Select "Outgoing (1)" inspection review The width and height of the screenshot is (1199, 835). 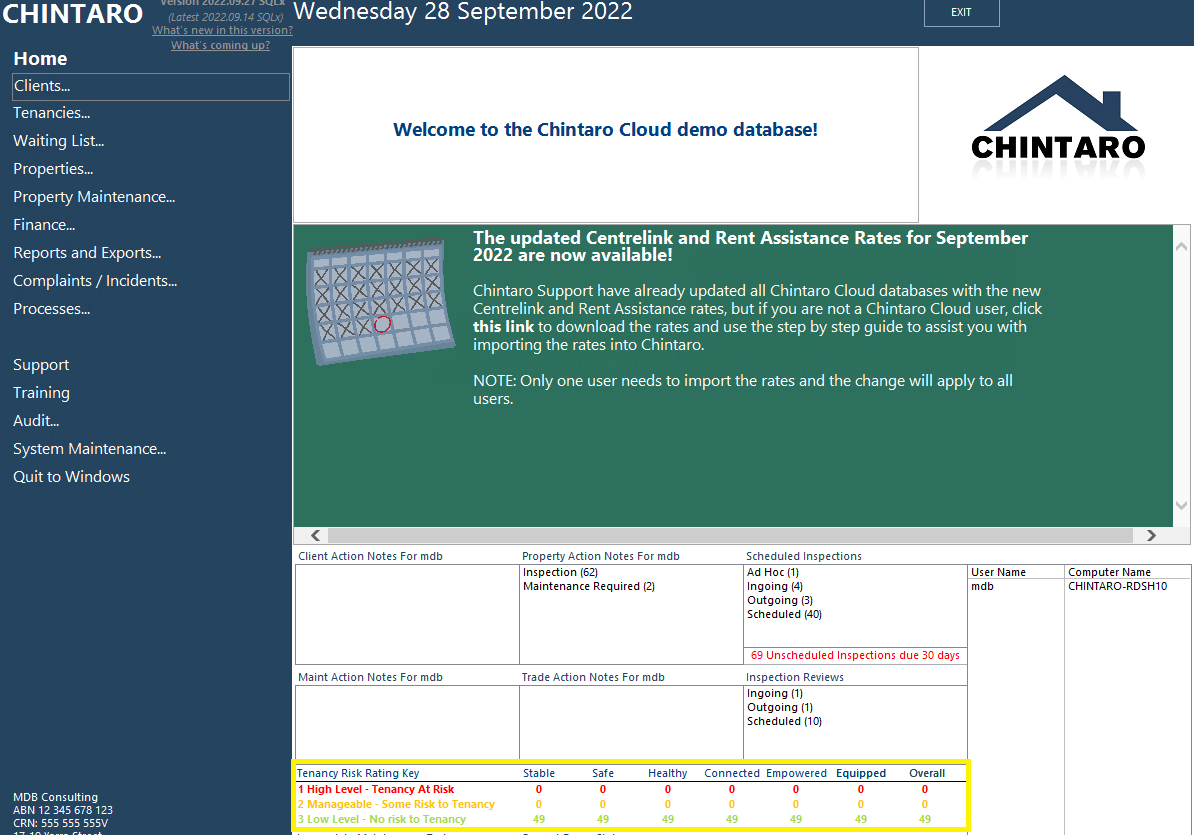click(x=780, y=707)
